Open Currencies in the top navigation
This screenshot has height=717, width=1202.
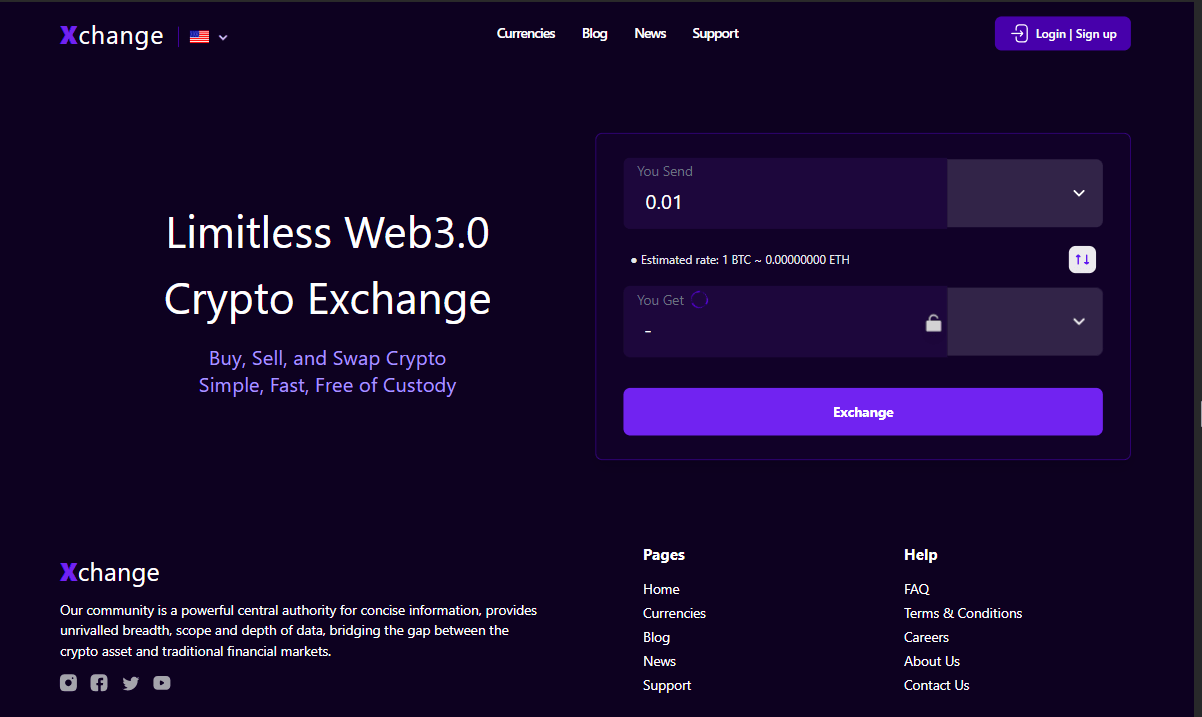(x=526, y=34)
